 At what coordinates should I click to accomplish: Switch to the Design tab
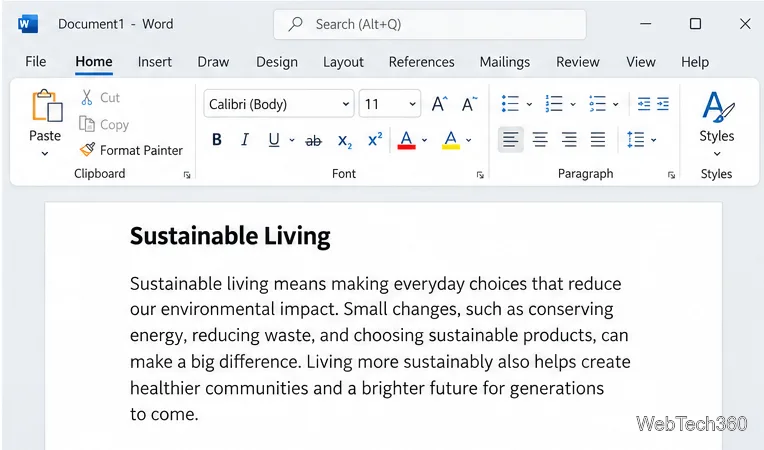(277, 62)
